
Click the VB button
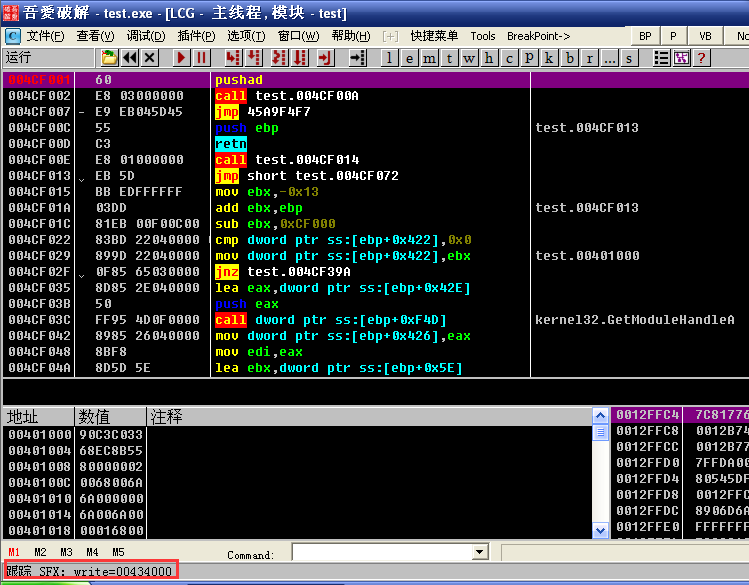(x=705, y=36)
